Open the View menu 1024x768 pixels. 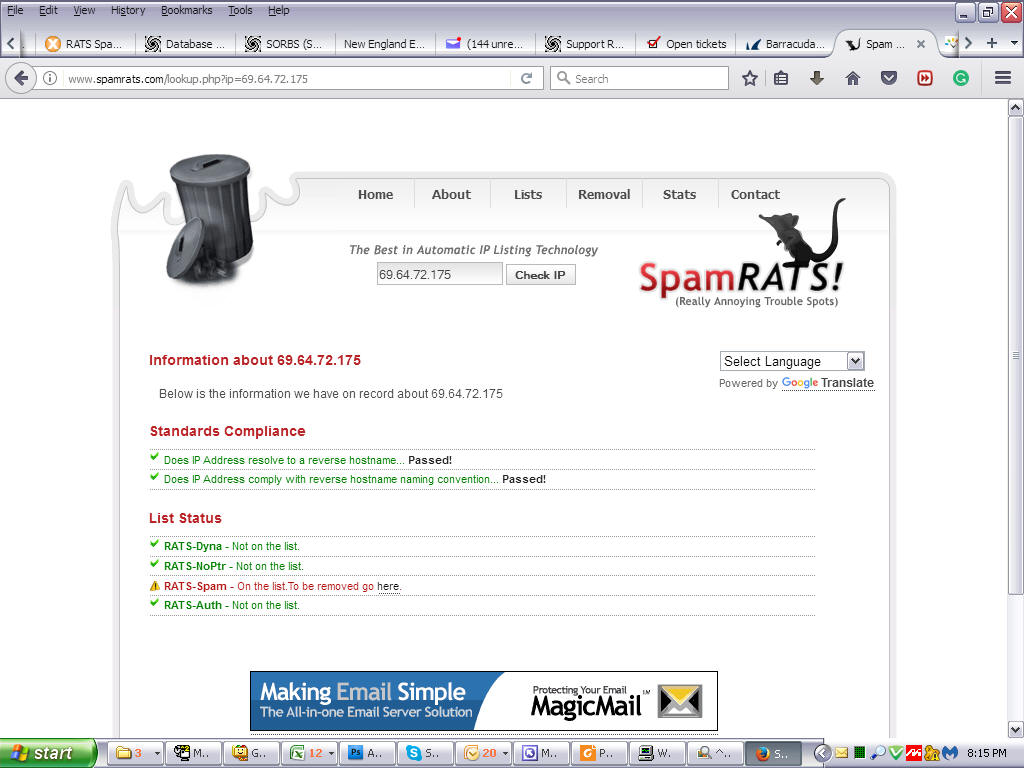[84, 10]
